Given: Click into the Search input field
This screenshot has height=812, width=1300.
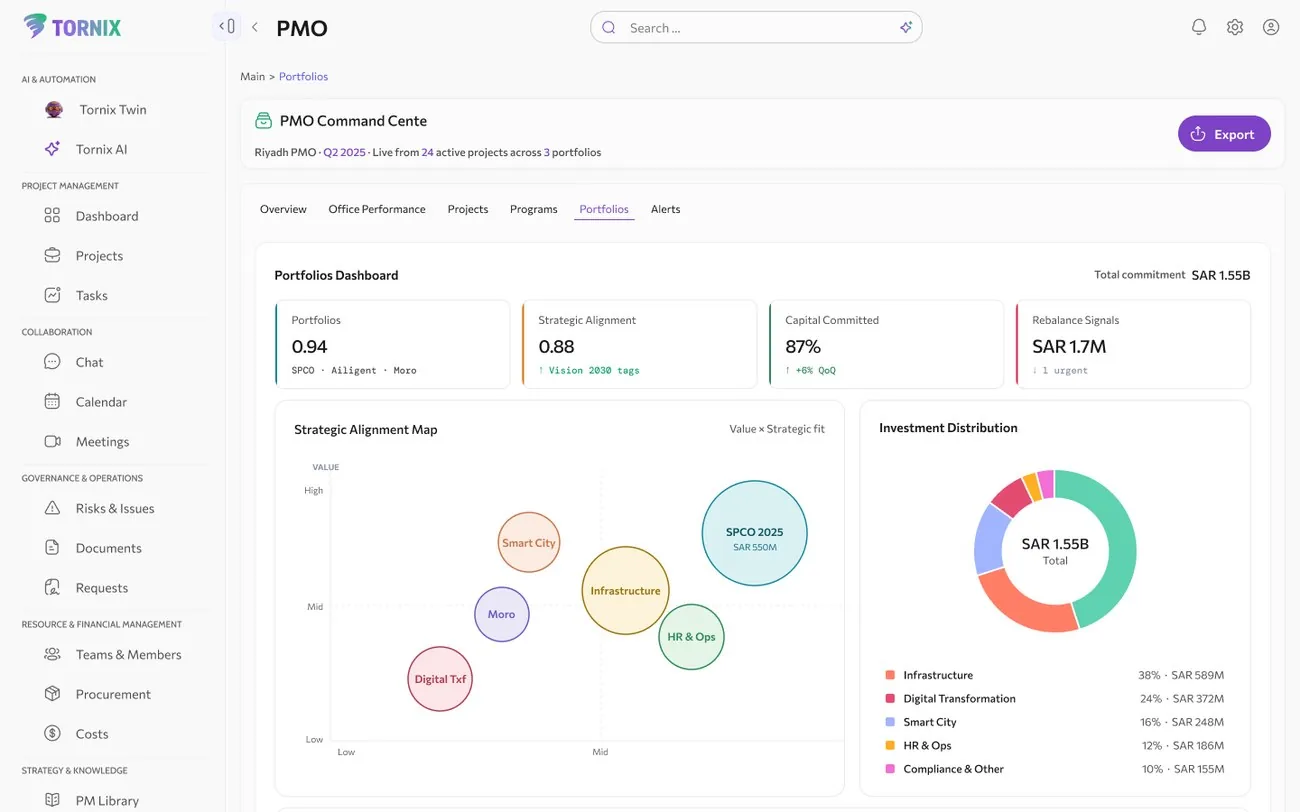Looking at the screenshot, I should [x=756, y=28].
